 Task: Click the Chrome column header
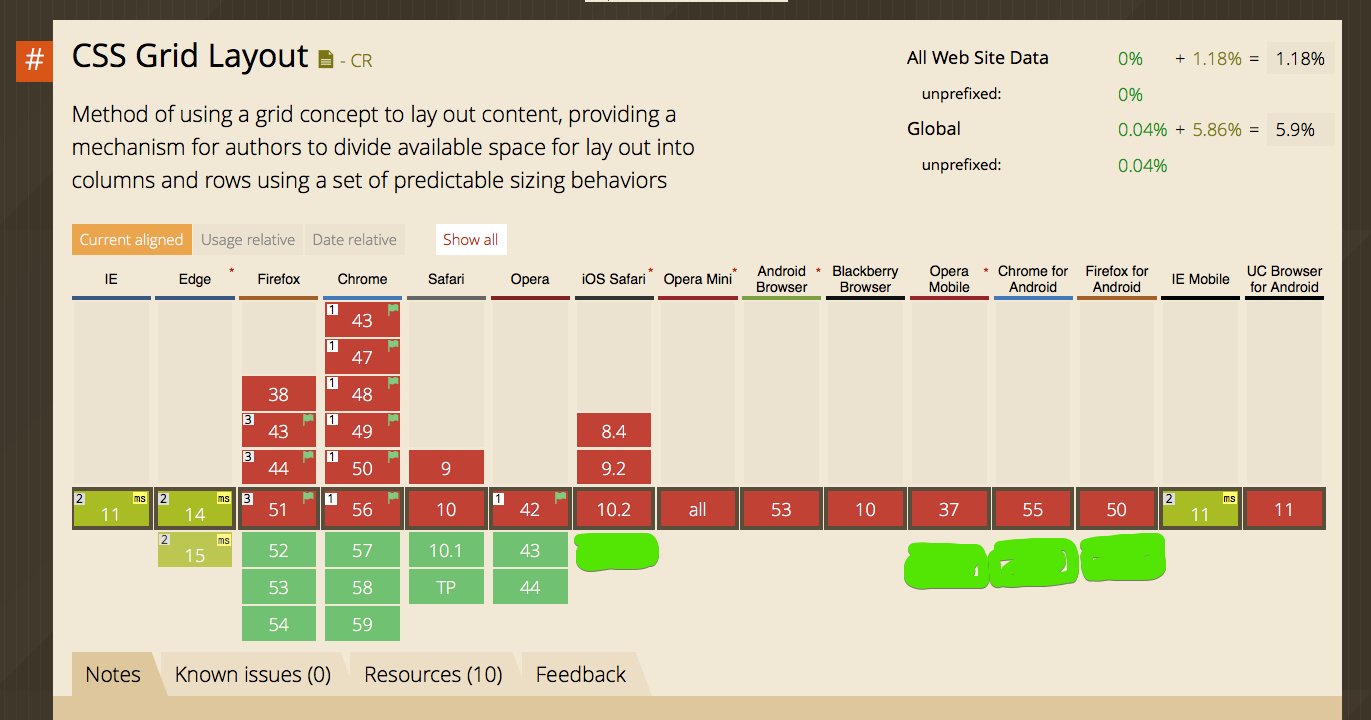[x=362, y=279]
